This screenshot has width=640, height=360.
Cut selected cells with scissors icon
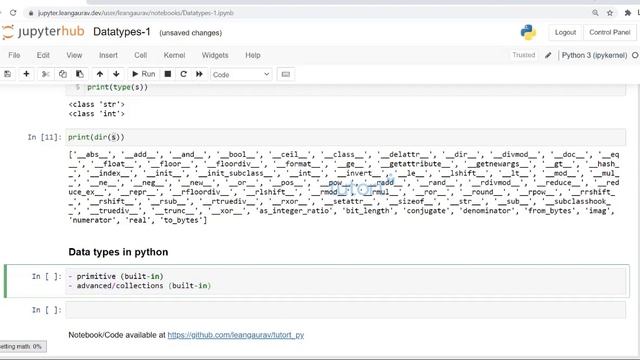46,74
